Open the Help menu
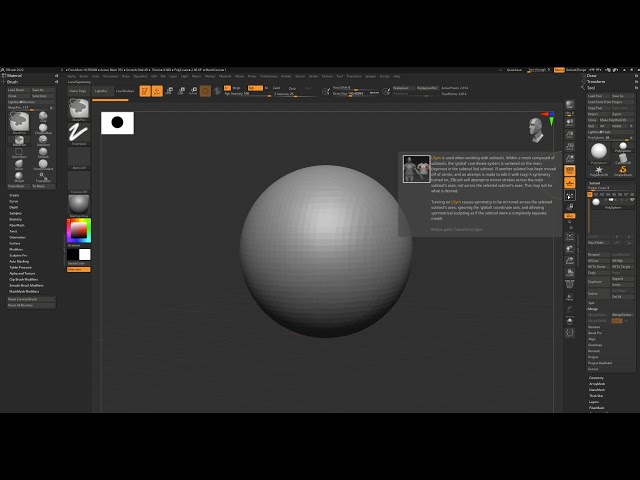Screen dimensions: 640x480 click(396, 76)
